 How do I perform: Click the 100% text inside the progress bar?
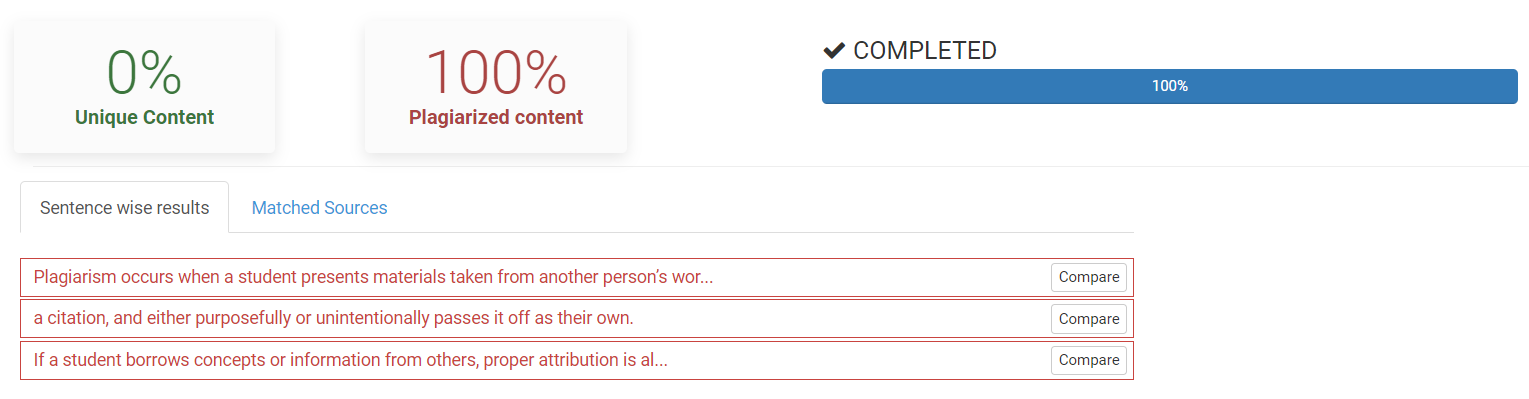[1169, 86]
